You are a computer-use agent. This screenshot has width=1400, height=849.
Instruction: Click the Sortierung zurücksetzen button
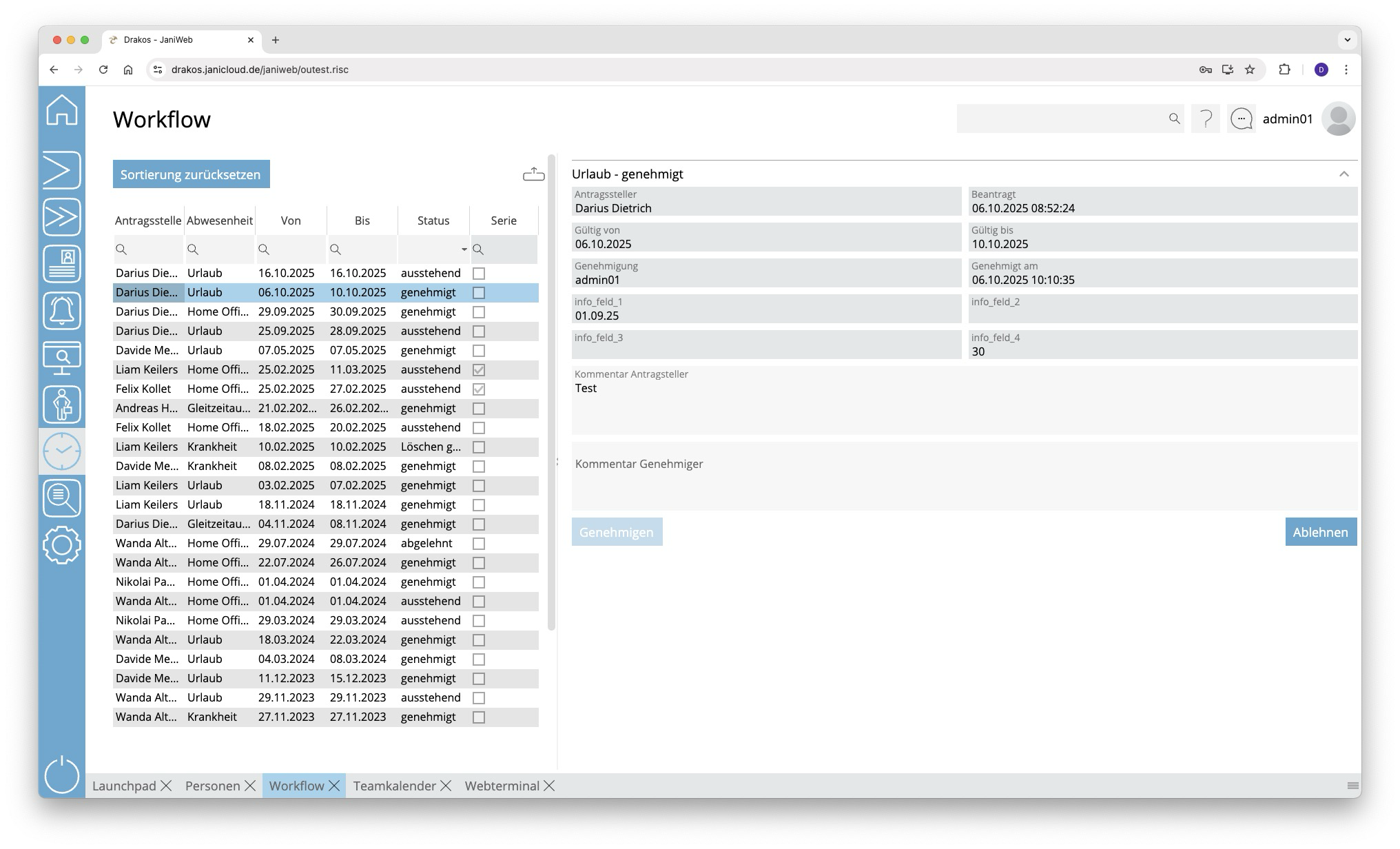point(191,174)
